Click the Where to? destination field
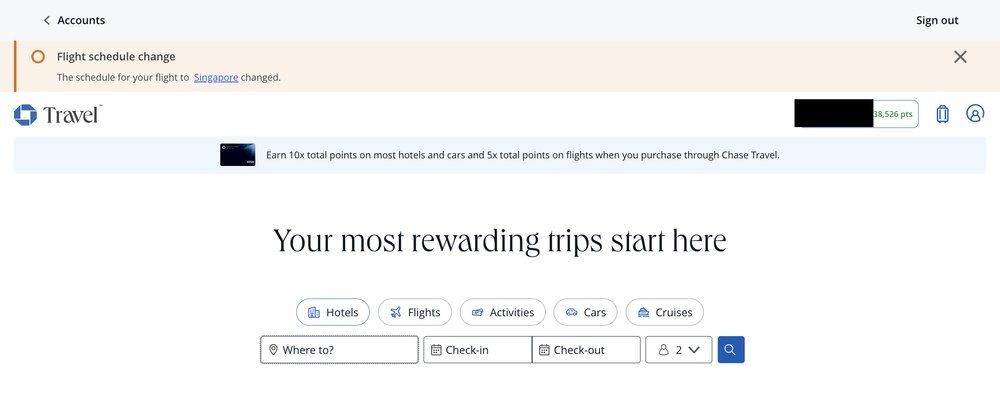The width and height of the screenshot is (1000, 402). [x=339, y=350]
